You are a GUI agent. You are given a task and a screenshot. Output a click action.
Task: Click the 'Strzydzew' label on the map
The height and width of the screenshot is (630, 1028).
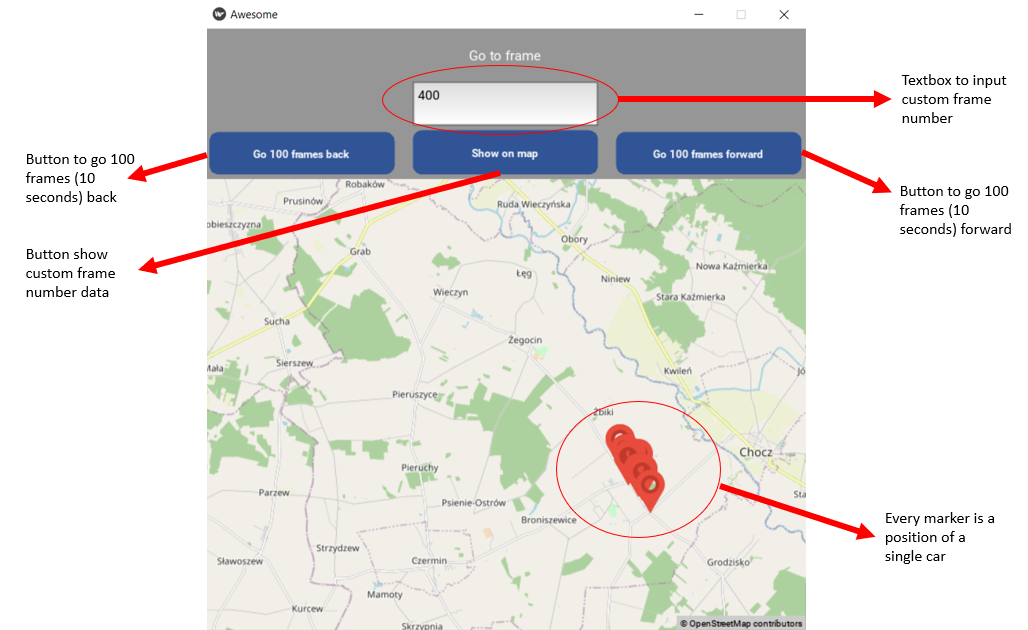(x=338, y=548)
